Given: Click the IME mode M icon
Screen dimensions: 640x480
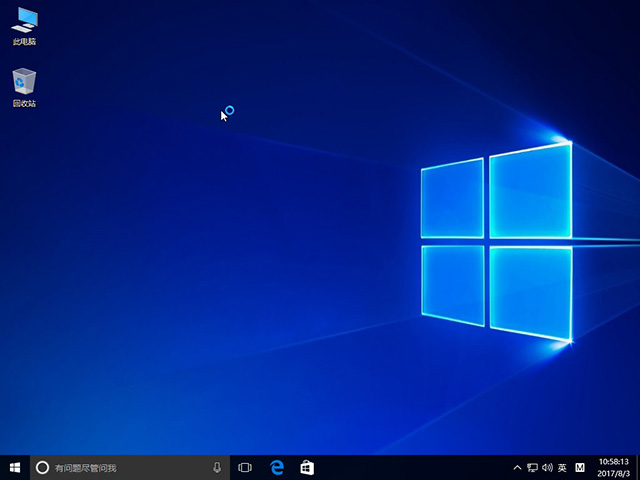Looking at the screenshot, I should [x=580, y=467].
